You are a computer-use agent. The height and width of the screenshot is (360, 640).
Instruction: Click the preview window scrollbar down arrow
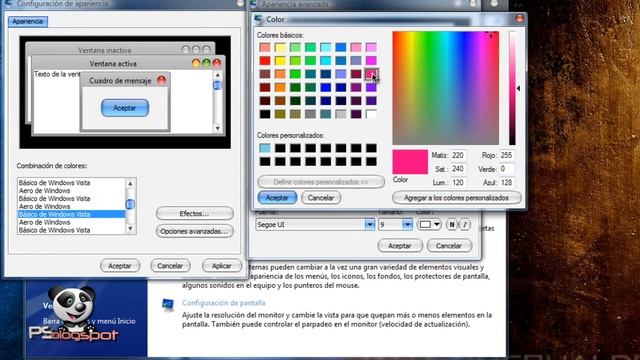(217, 128)
